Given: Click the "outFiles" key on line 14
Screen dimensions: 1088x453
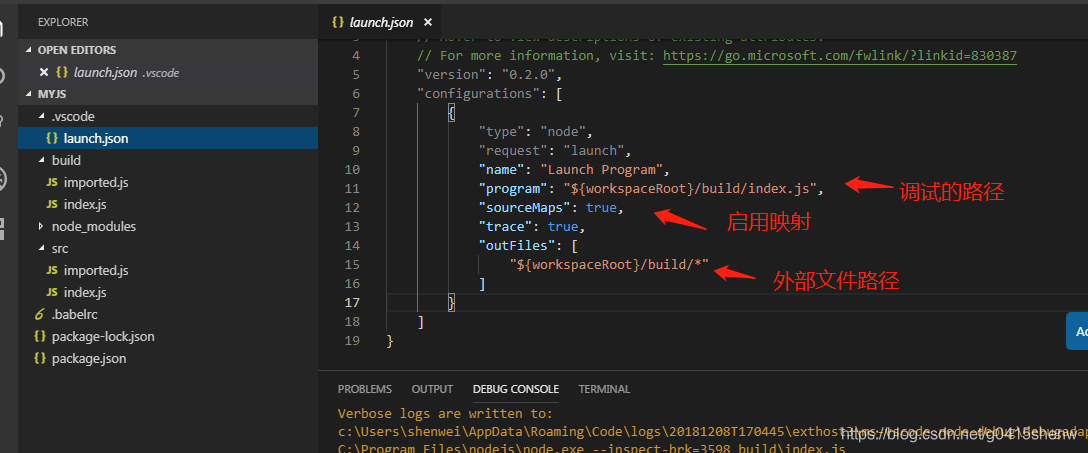Looking at the screenshot, I should coord(518,246).
